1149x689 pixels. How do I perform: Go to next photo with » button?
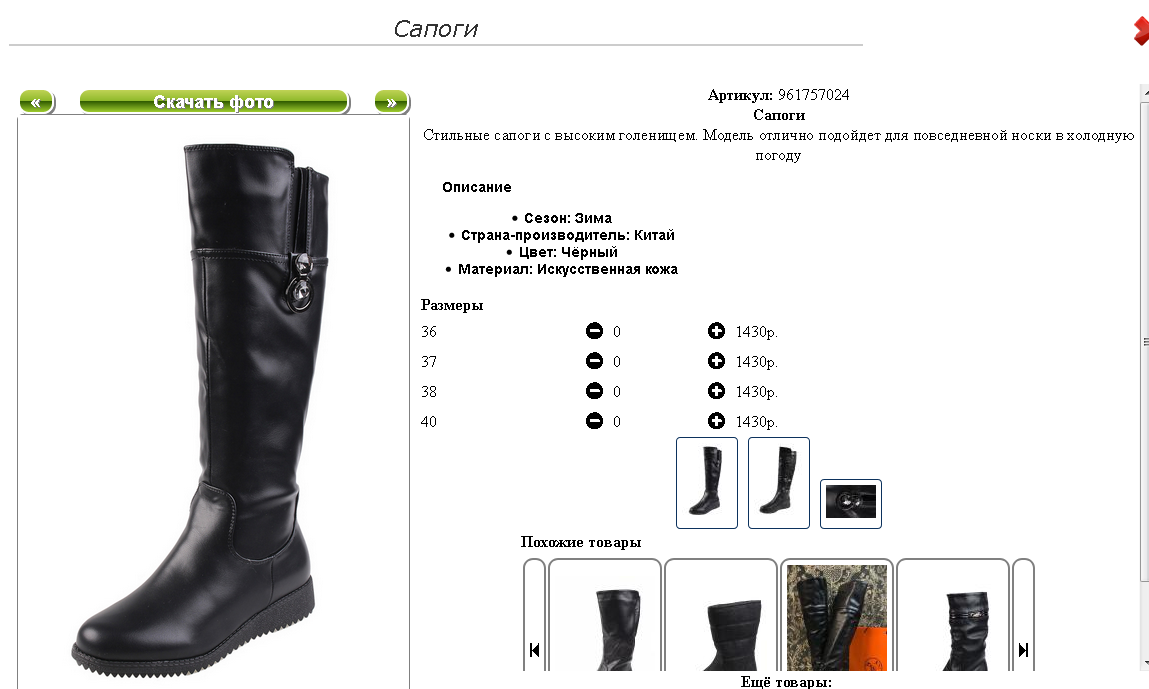coord(391,102)
